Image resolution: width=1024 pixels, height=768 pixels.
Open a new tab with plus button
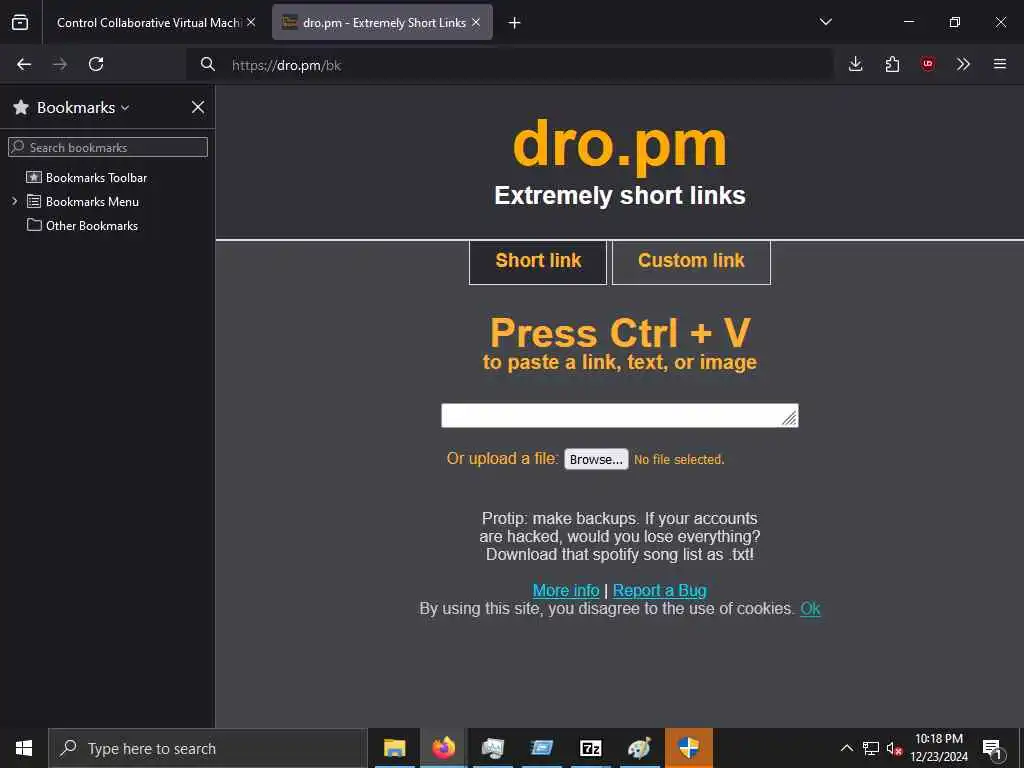pyautogui.click(x=515, y=23)
